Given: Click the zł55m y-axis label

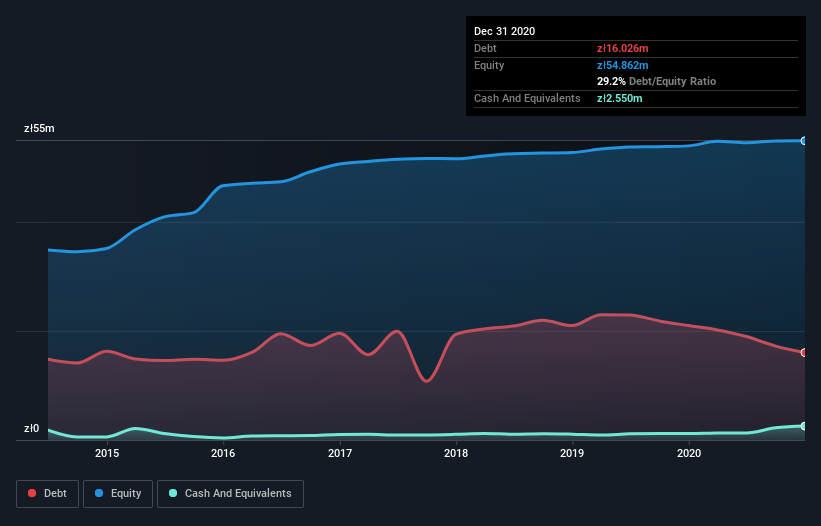Looking at the screenshot, I should coord(39,128).
